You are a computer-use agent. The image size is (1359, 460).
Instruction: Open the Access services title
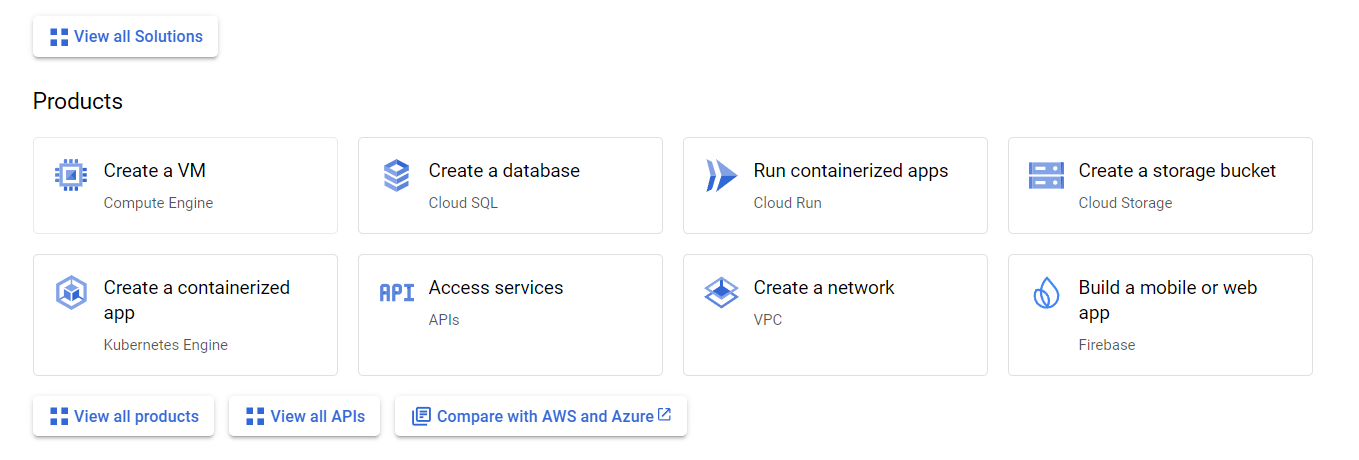coord(496,288)
